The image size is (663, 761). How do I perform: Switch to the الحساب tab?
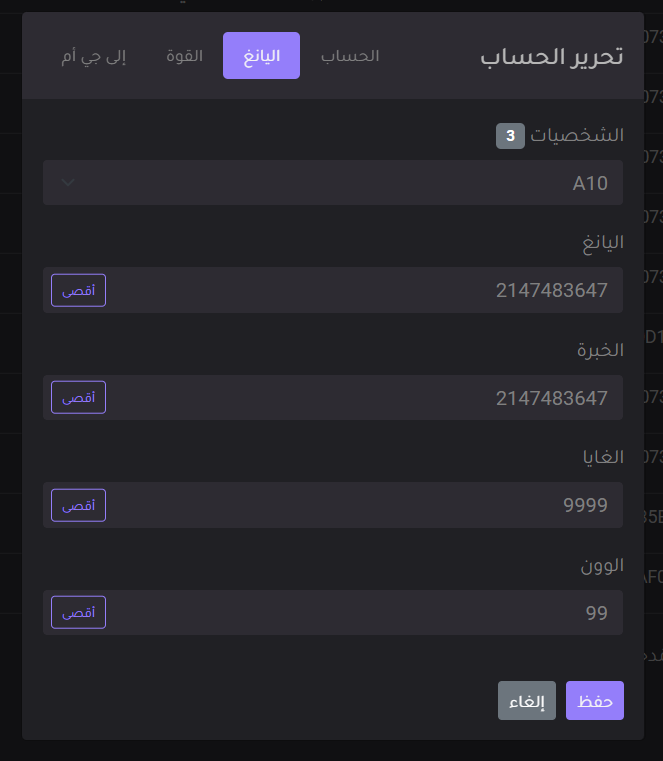(x=350, y=56)
